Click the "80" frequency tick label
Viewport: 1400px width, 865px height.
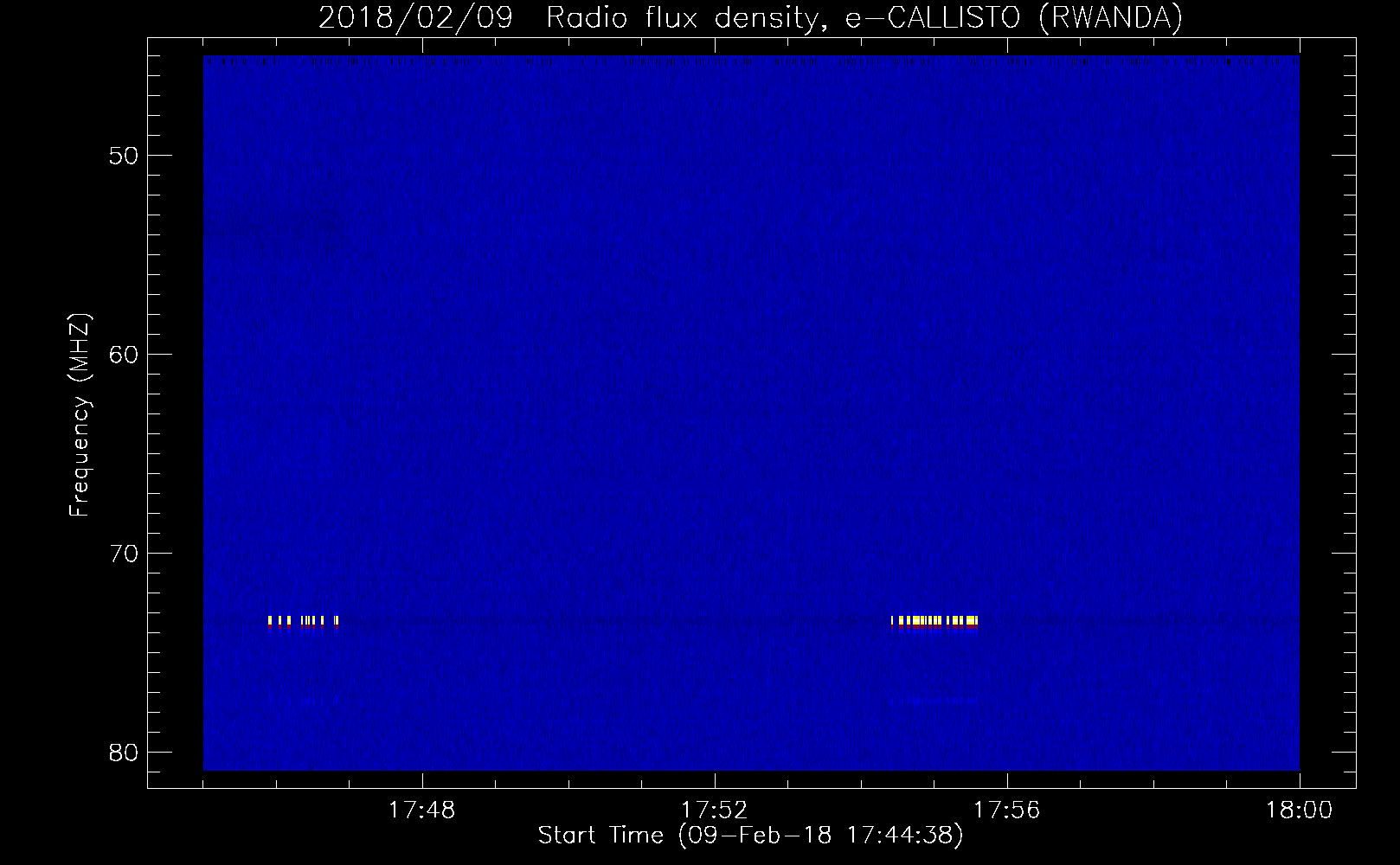(124, 751)
